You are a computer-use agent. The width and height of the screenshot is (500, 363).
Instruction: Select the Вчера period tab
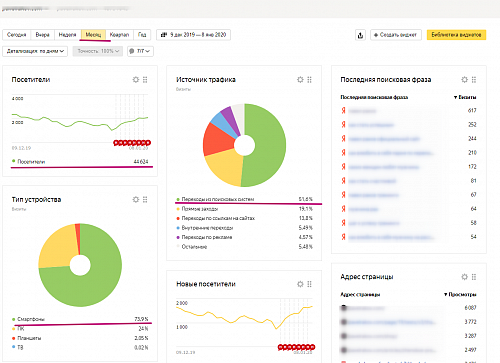[42, 35]
